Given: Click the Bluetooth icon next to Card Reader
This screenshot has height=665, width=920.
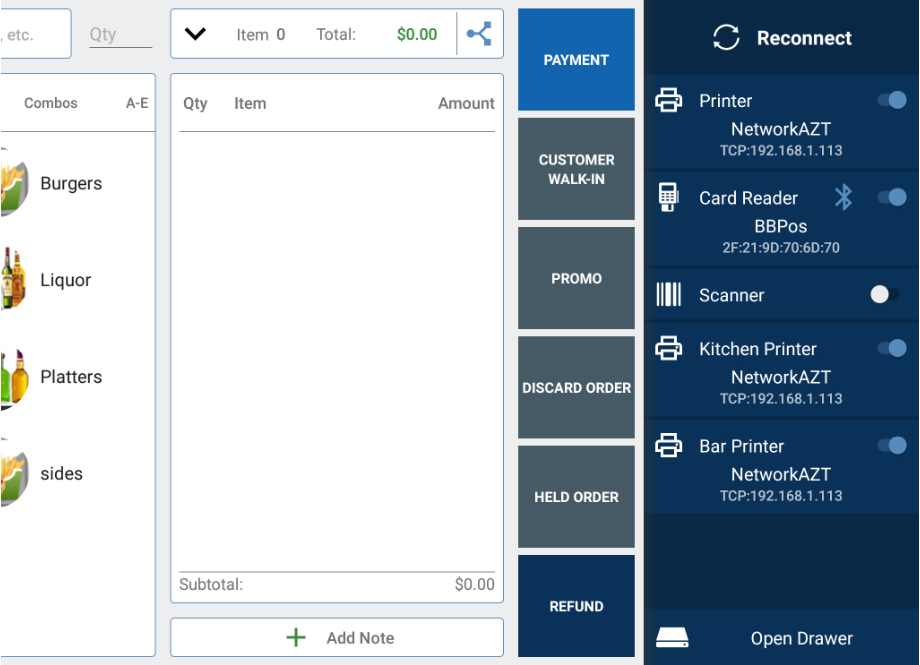Looking at the screenshot, I should point(843,197).
